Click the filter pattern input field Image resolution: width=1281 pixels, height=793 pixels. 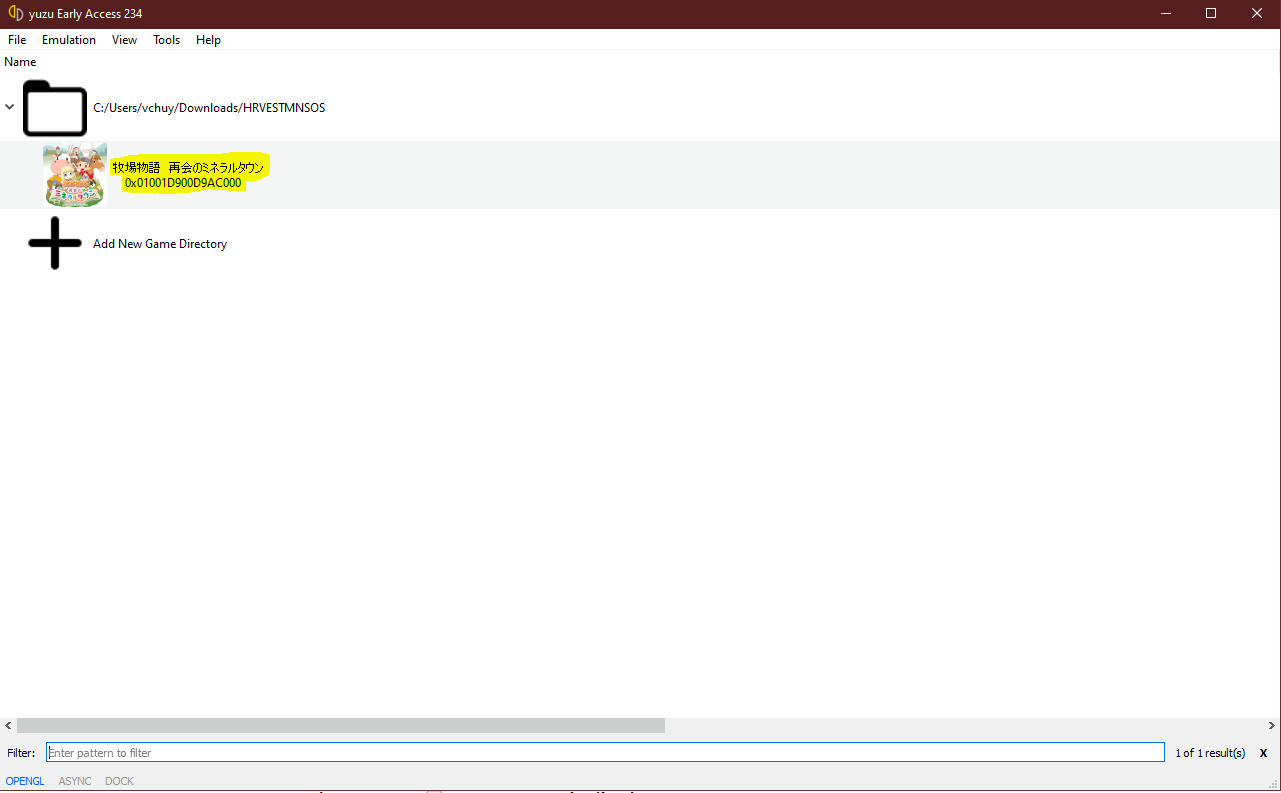pyautogui.click(x=605, y=752)
